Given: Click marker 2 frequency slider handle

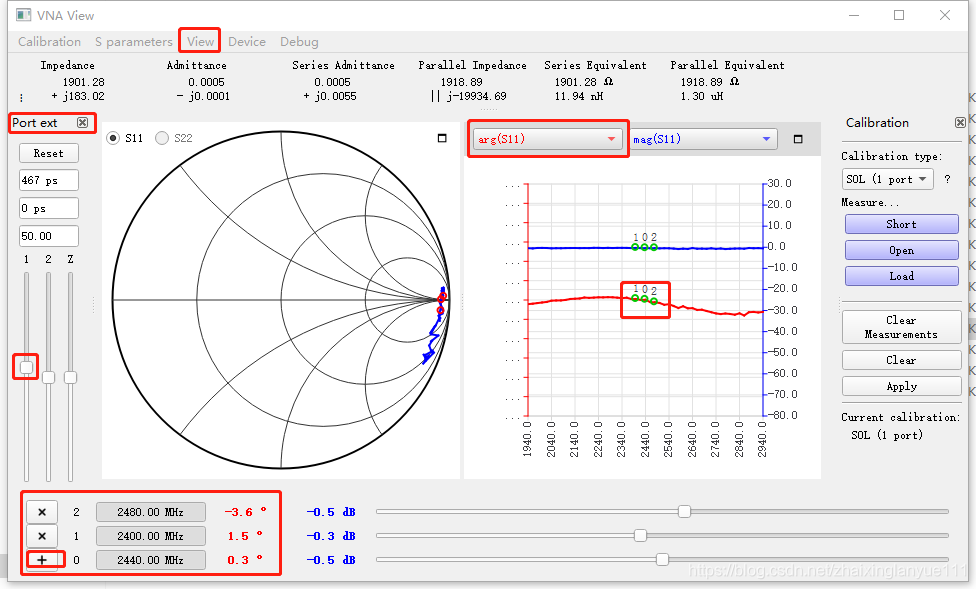Looking at the screenshot, I should coord(684,511).
